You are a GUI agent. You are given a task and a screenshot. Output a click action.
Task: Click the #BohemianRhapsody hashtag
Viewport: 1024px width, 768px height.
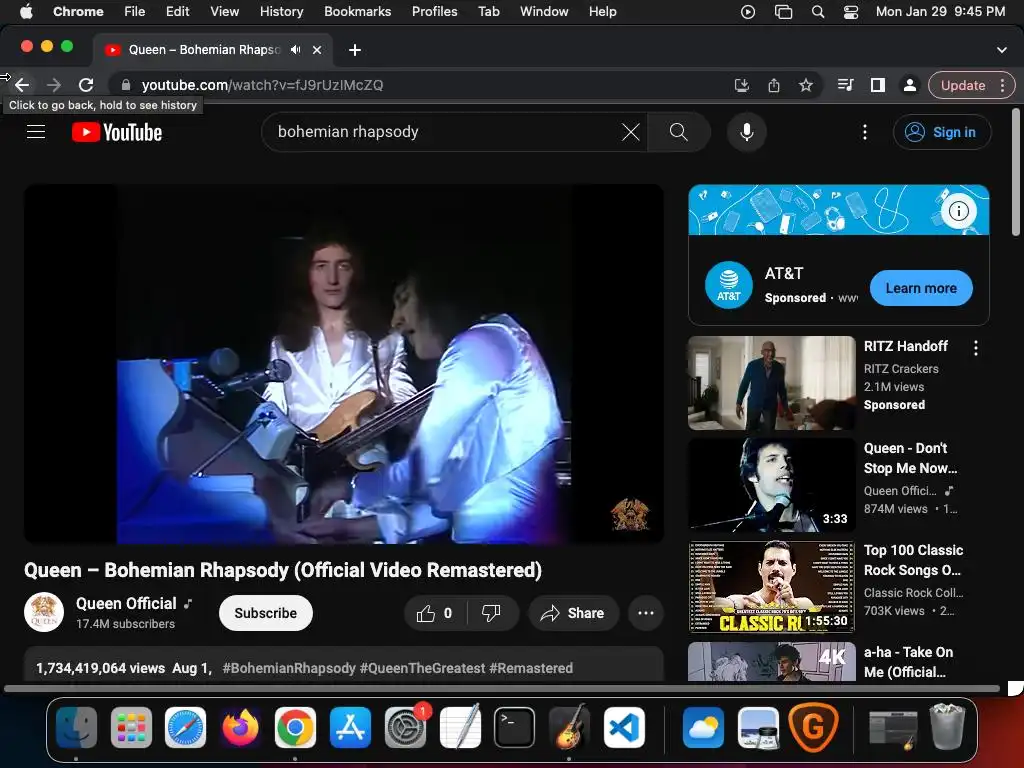click(x=289, y=668)
